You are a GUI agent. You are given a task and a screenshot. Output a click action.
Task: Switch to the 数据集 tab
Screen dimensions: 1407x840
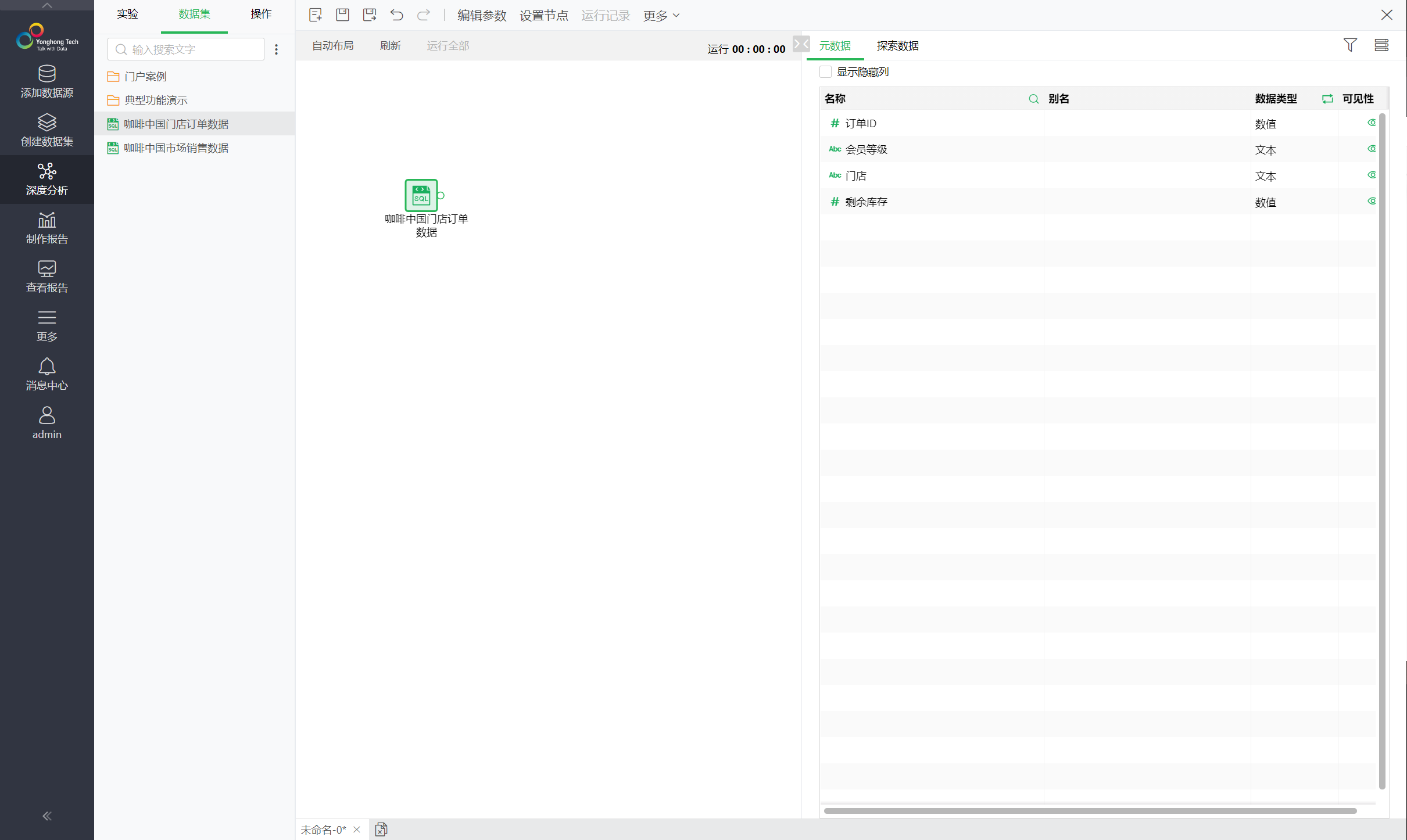(x=194, y=14)
